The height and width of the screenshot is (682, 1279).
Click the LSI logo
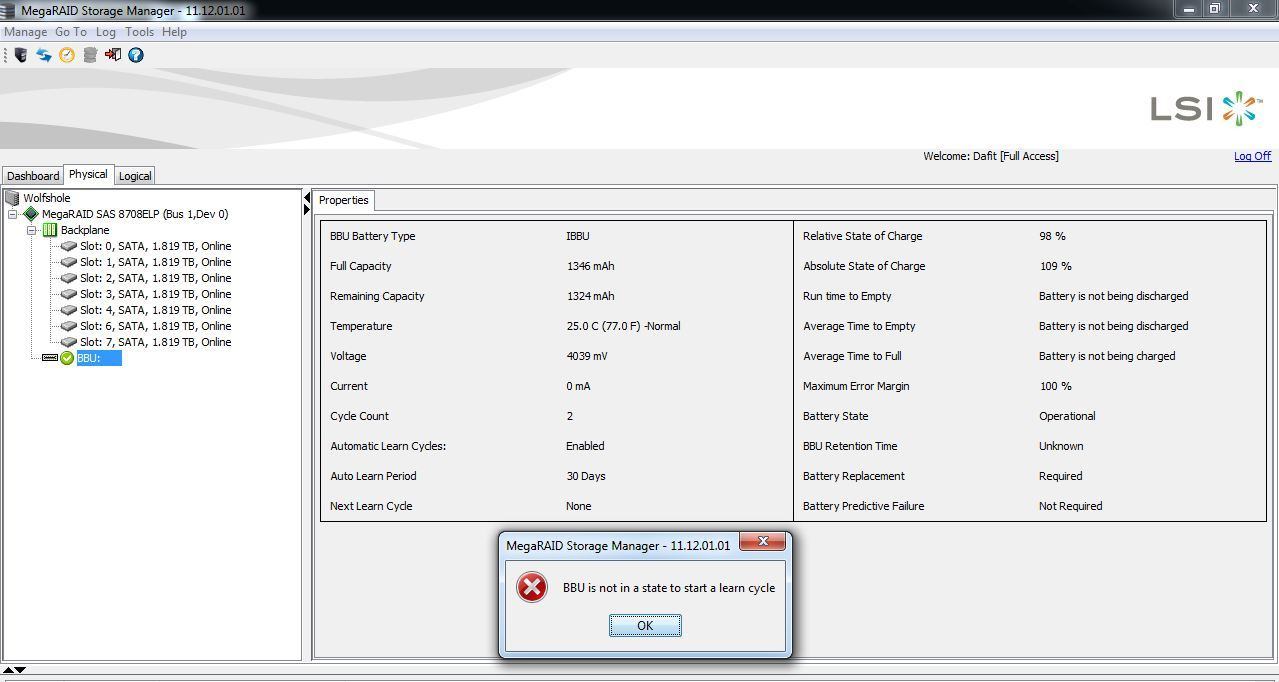click(x=1205, y=108)
